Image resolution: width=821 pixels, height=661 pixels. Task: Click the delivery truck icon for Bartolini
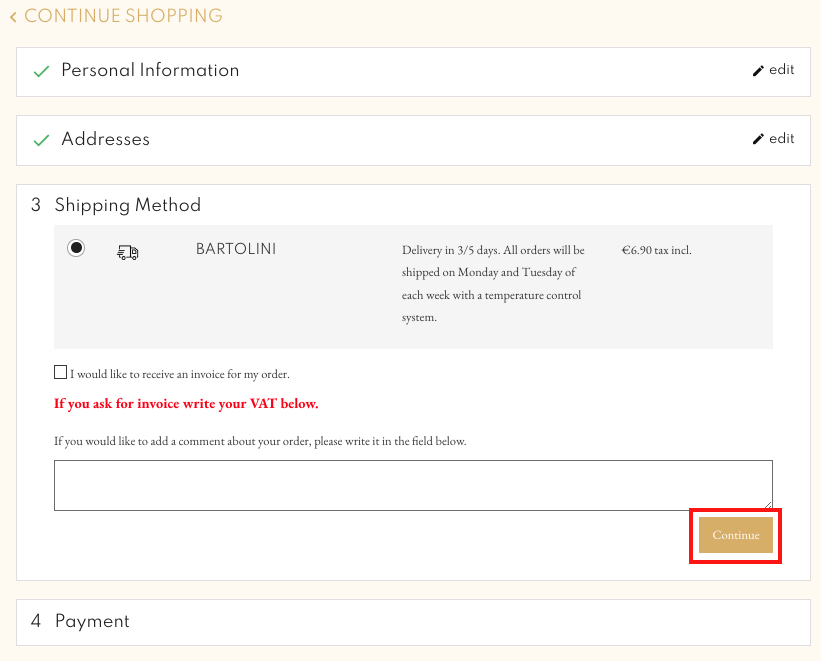pos(127,253)
